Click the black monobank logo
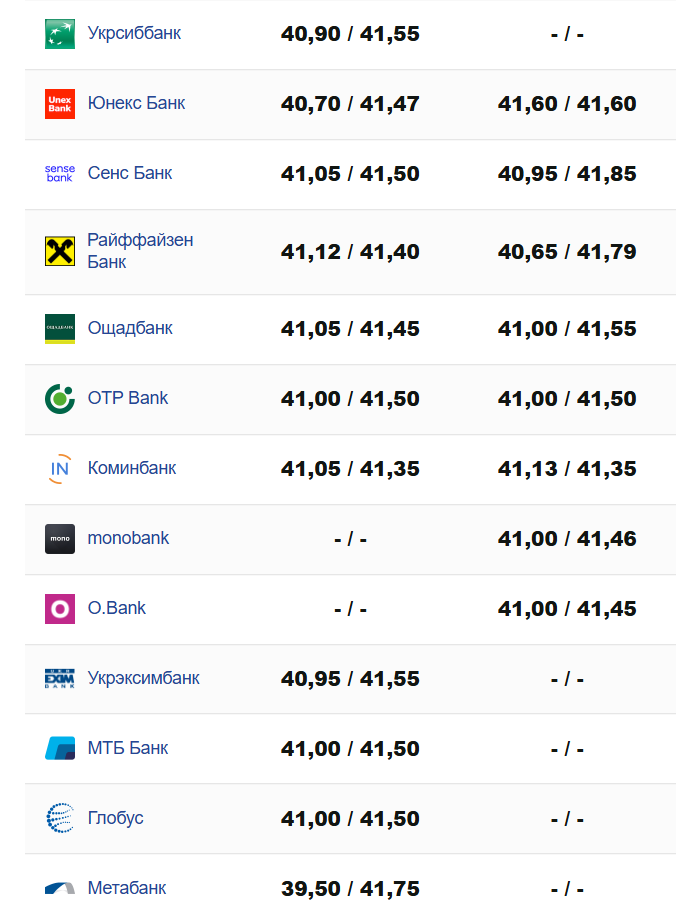This screenshot has width=676, height=919. (60, 539)
